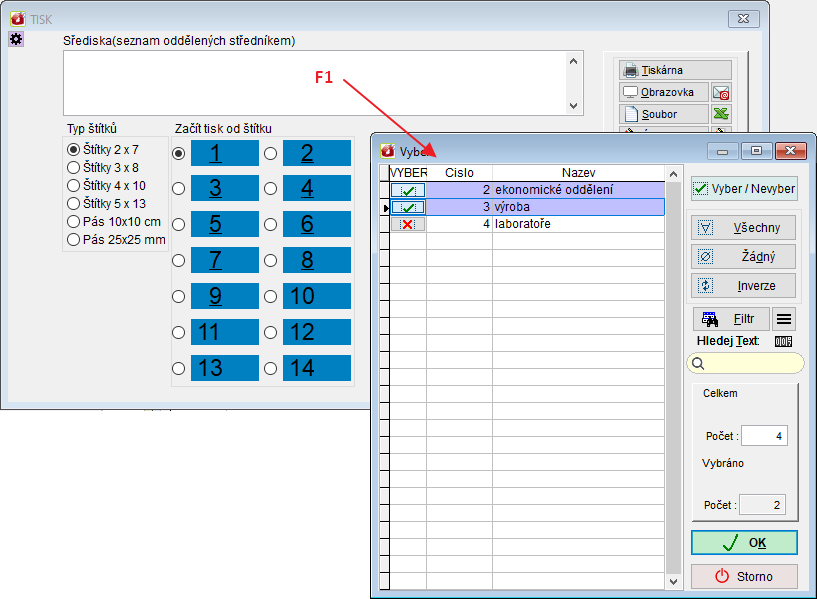Screen dimensions: 817x599
Task: Select the radio button beside label 14
Action: pyautogui.click(x=270, y=368)
